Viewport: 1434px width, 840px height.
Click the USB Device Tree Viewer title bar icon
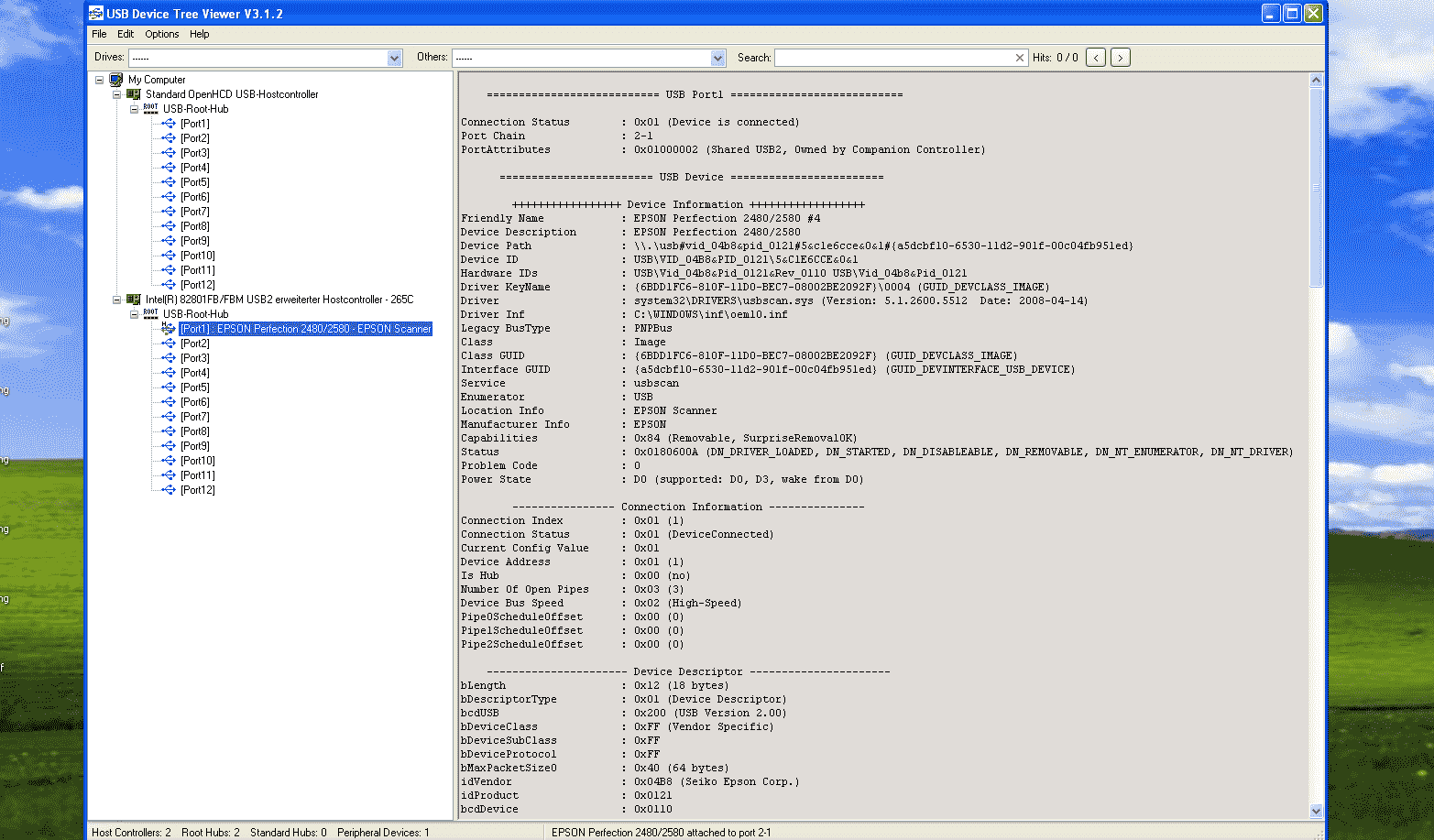point(96,13)
